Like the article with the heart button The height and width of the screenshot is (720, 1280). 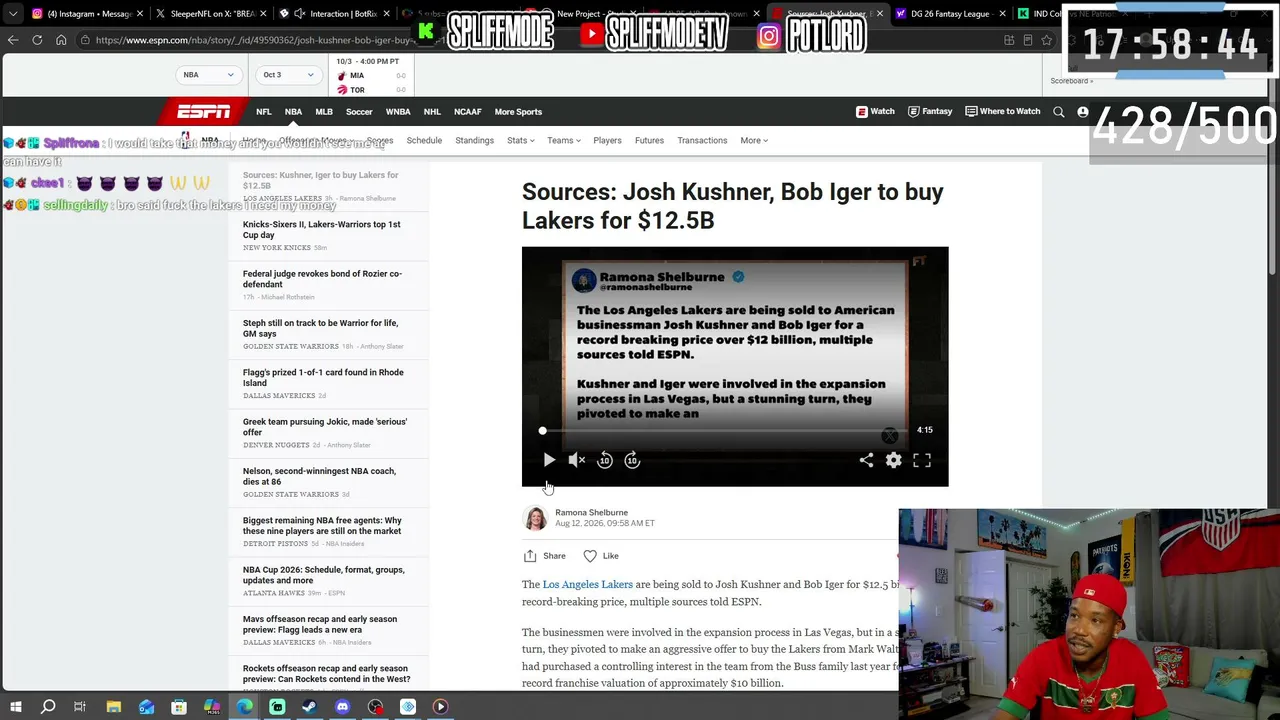601,556
